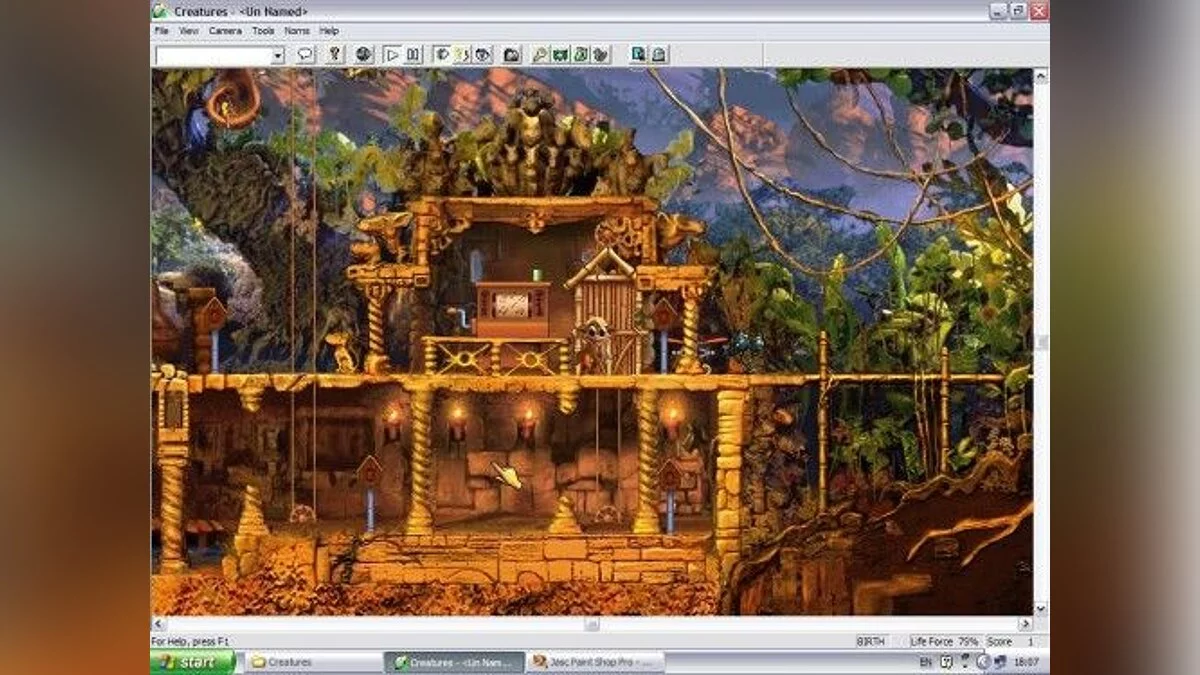Click the speech bubble icon in toolbar
Viewport: 1200px width, 675px height.
click(306, 55)
